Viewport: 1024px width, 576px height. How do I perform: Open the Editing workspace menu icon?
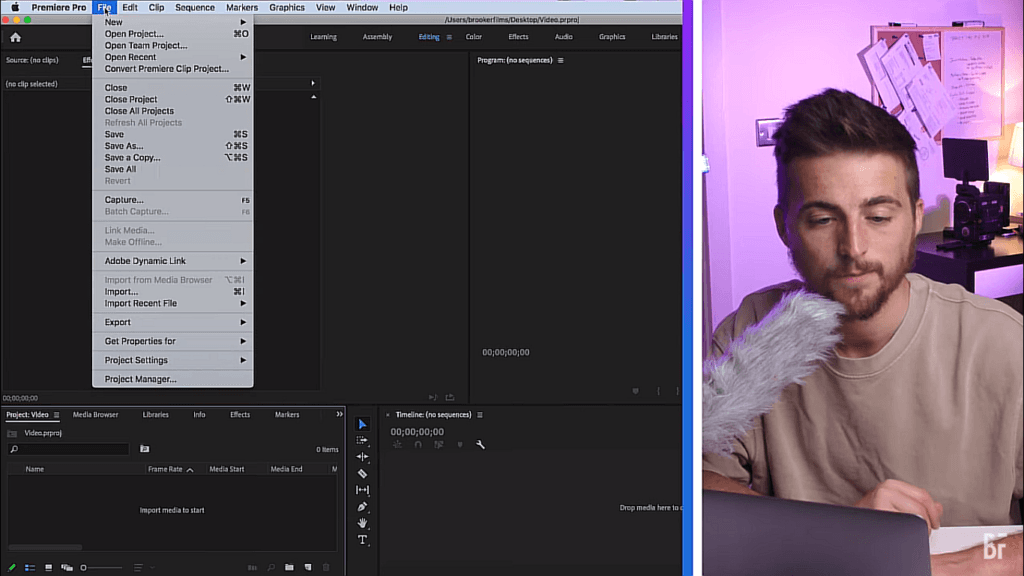(449, 37)
